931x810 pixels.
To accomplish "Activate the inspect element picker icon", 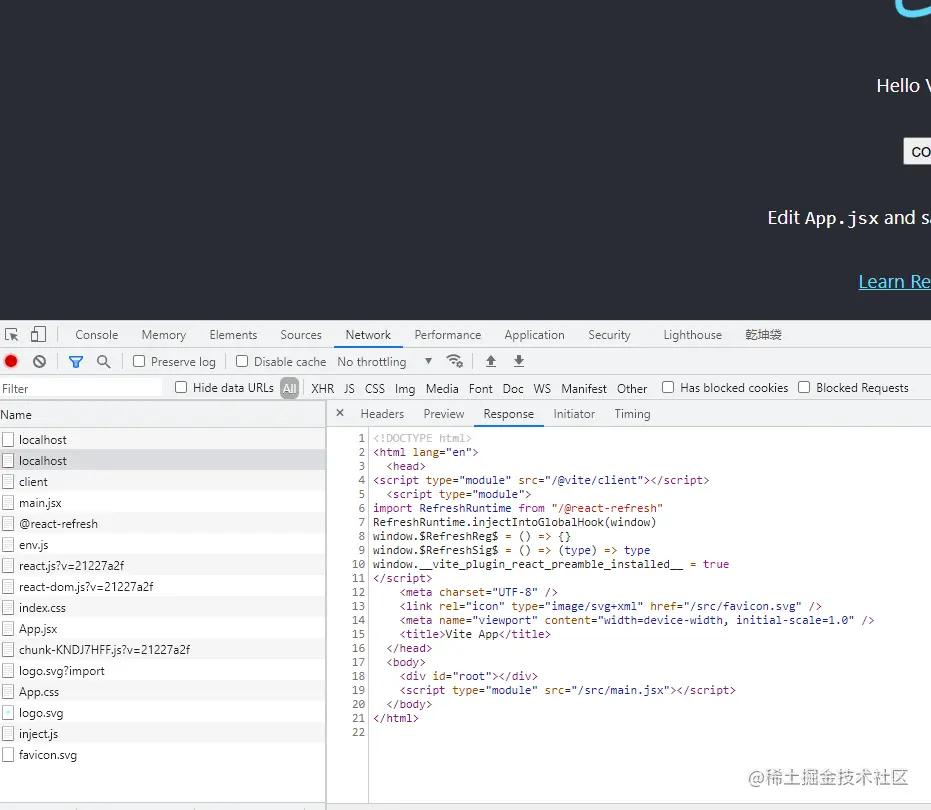I will point(11,335).
